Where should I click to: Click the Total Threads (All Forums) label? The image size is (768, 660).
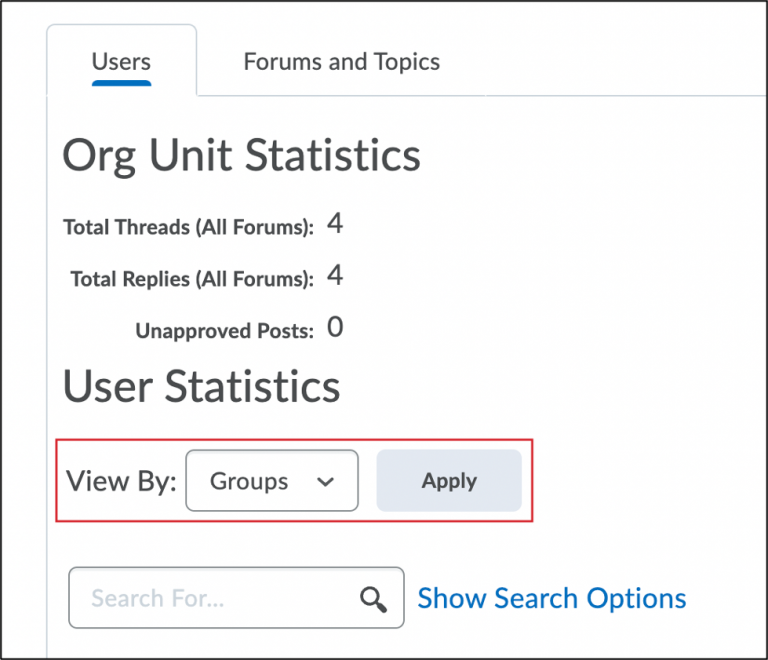tap(188, 227)
